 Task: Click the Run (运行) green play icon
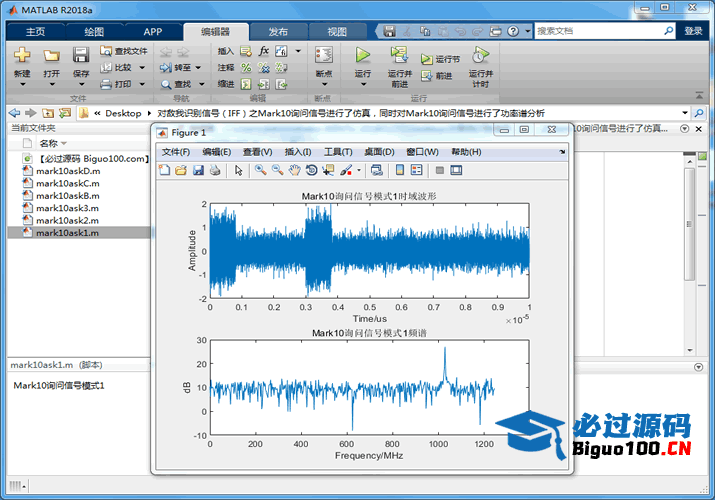coord(362,56)
